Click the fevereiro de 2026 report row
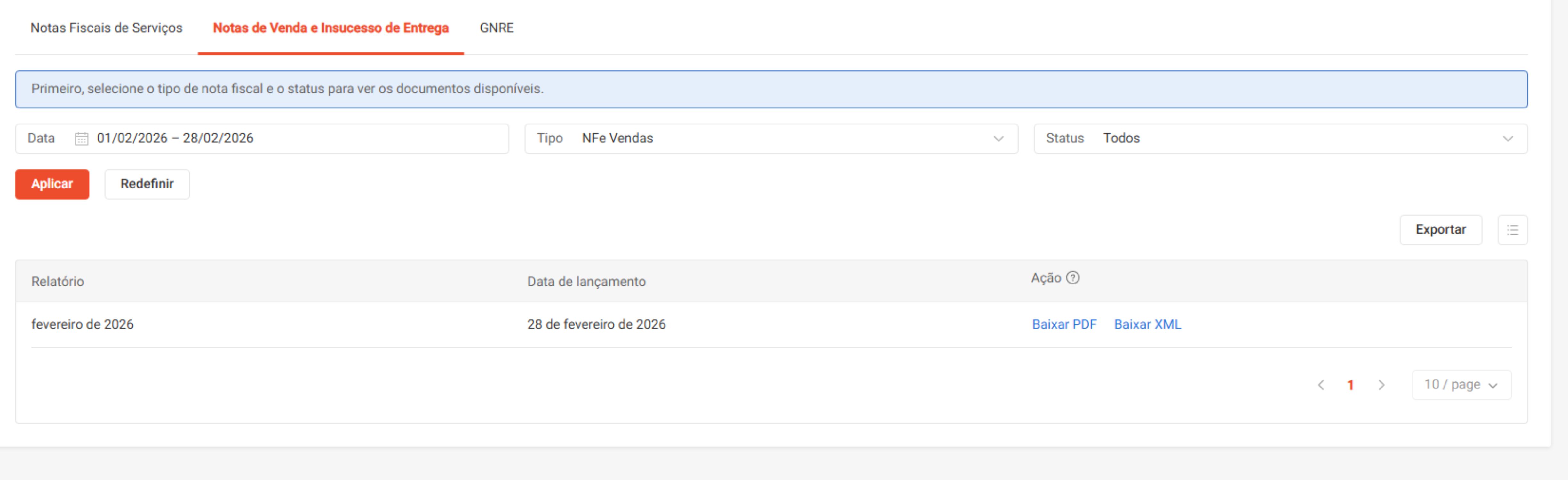Screen dimensions: 1568x480 tap(83, 324)
